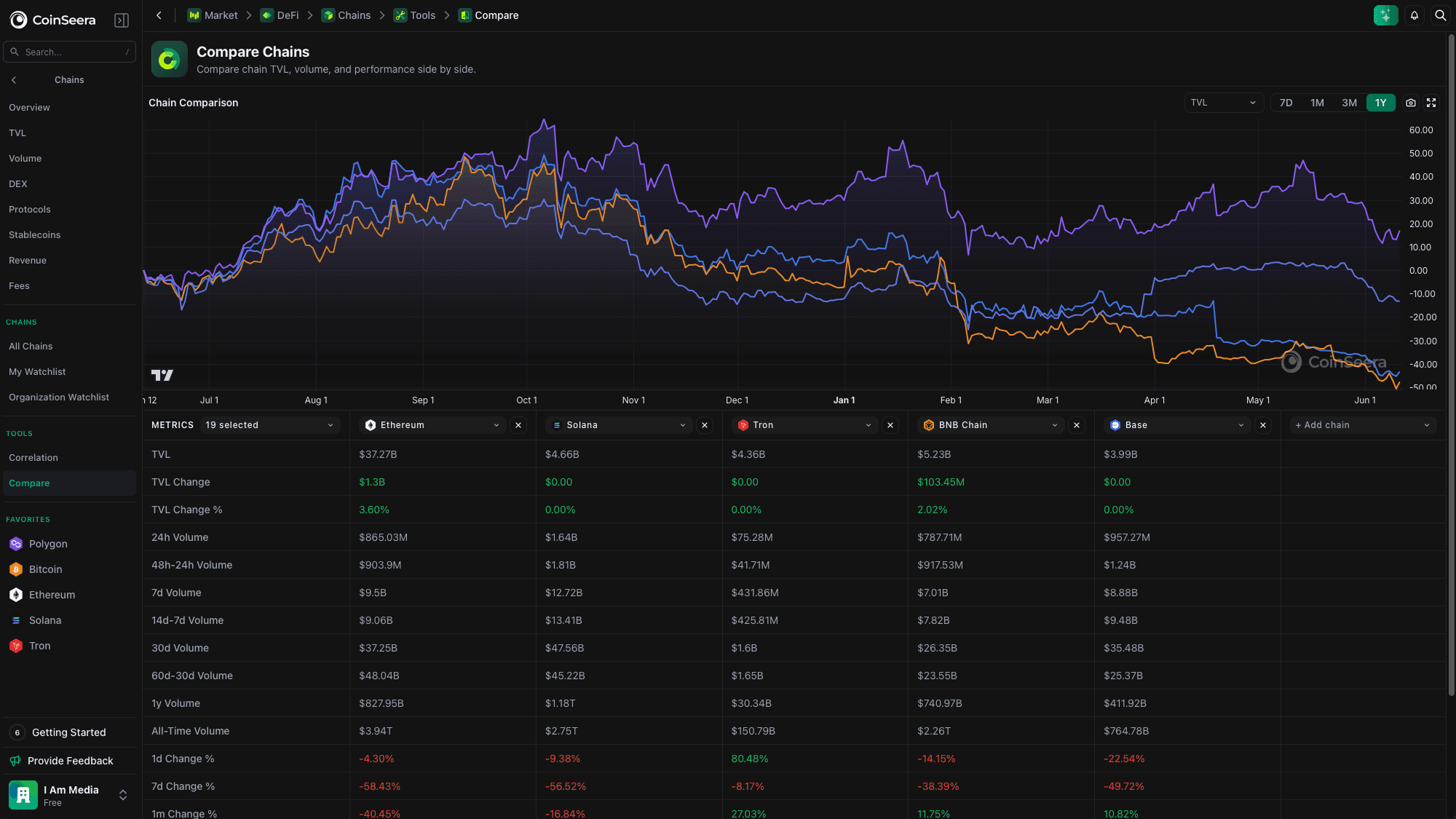The image size is (1456, 819).
Task: Click the Solana 1y Volume $1.18T
Action: tap(561, 703)
